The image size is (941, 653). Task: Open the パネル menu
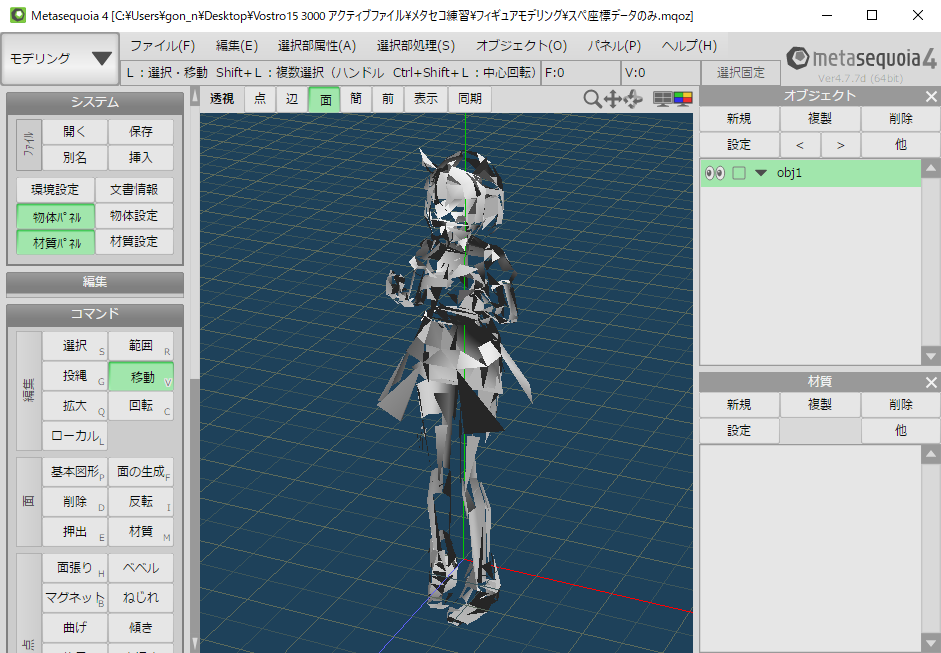(613, 45)
